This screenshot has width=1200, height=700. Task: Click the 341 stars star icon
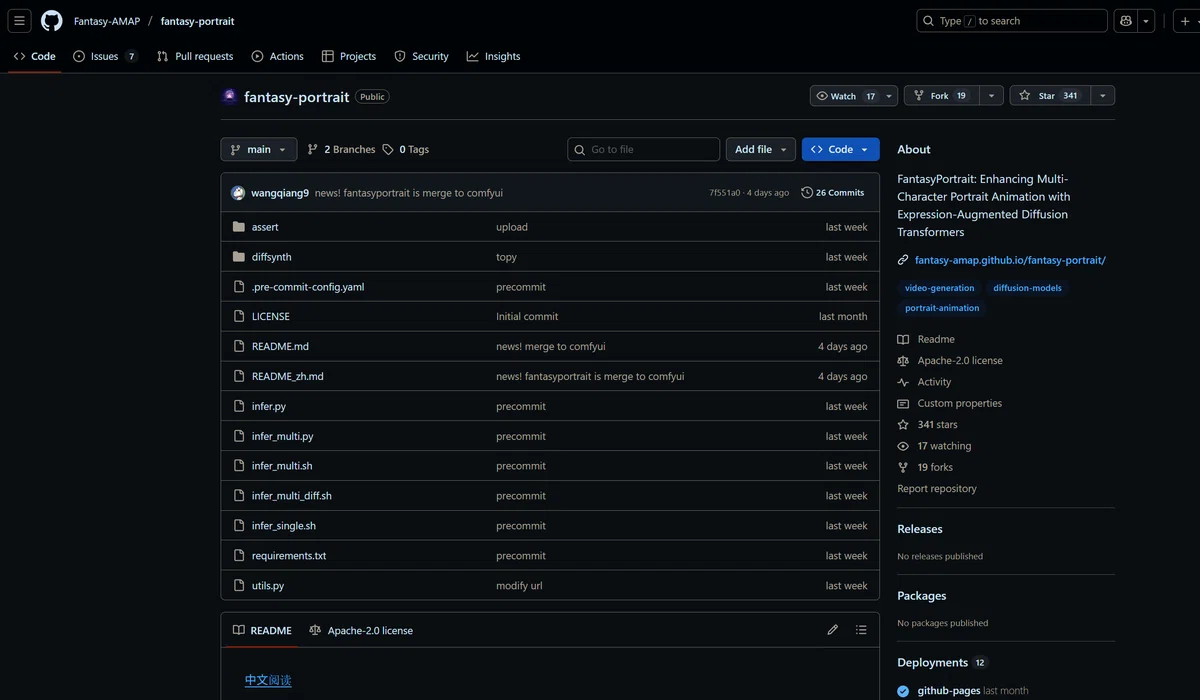[x=903, y=425]
